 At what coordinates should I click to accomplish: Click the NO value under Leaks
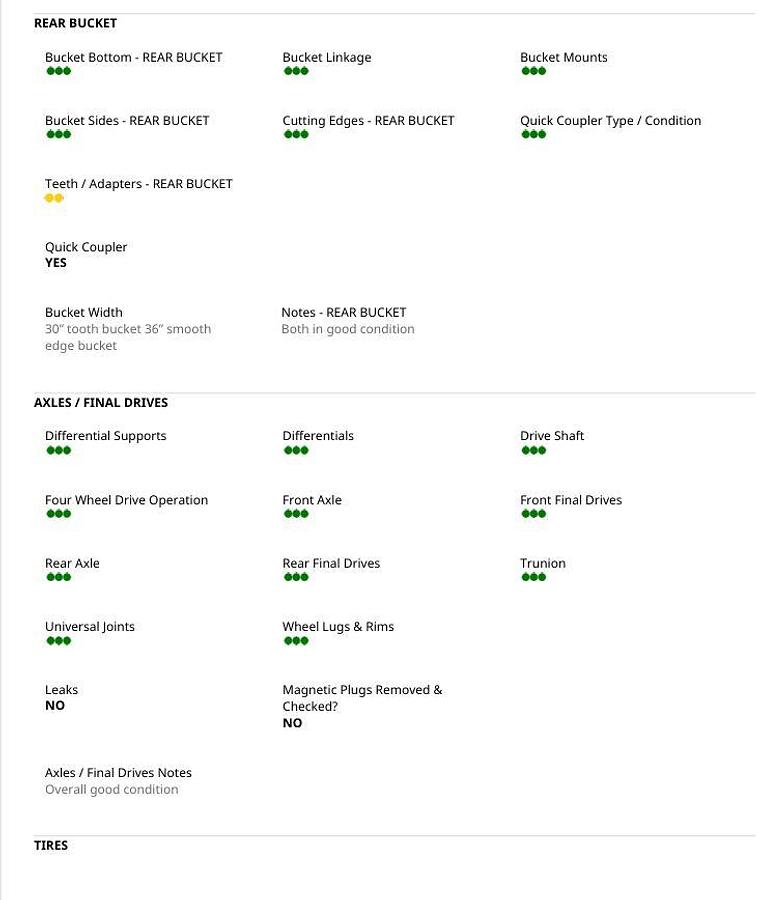click(55, 706)
